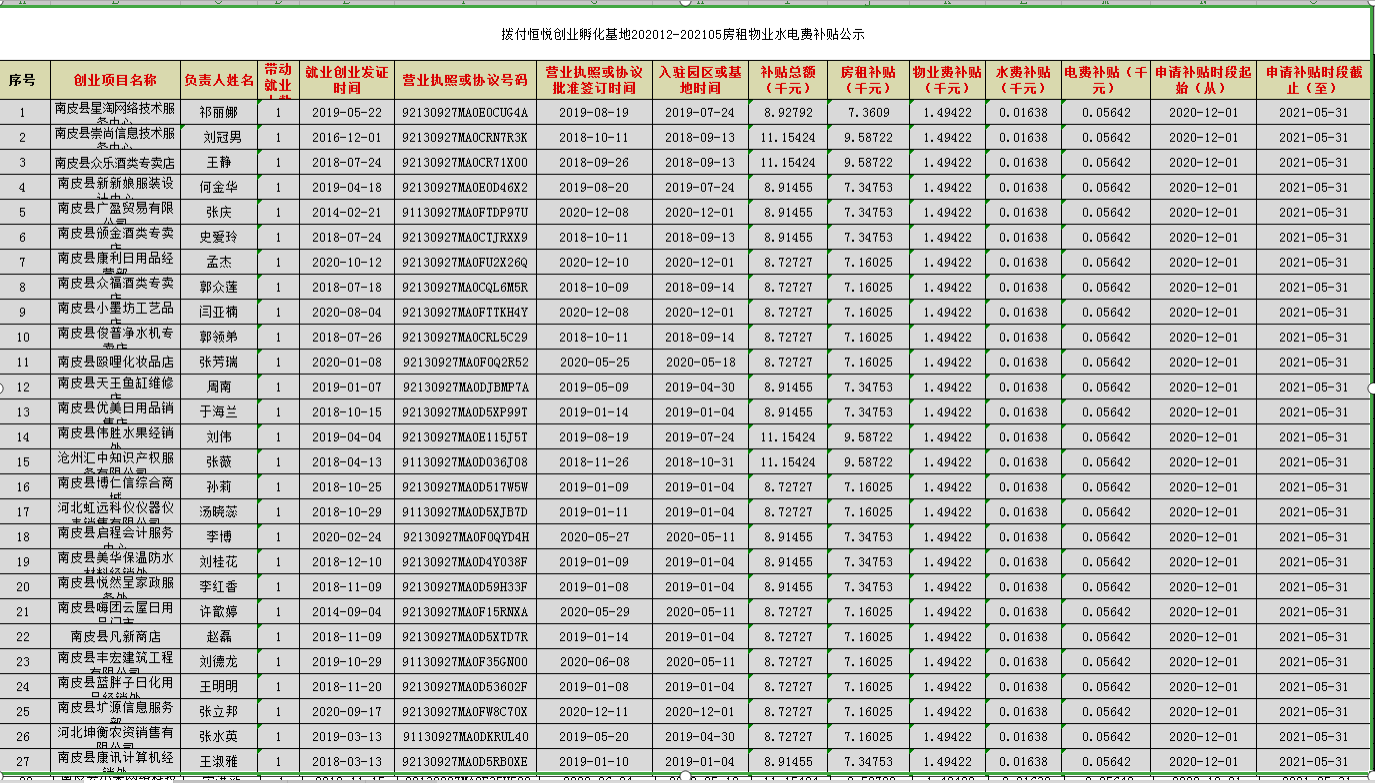Screen dimensions: 1375x783
Task: Click the rent subsidy value 7.3609
Action: 868,112
